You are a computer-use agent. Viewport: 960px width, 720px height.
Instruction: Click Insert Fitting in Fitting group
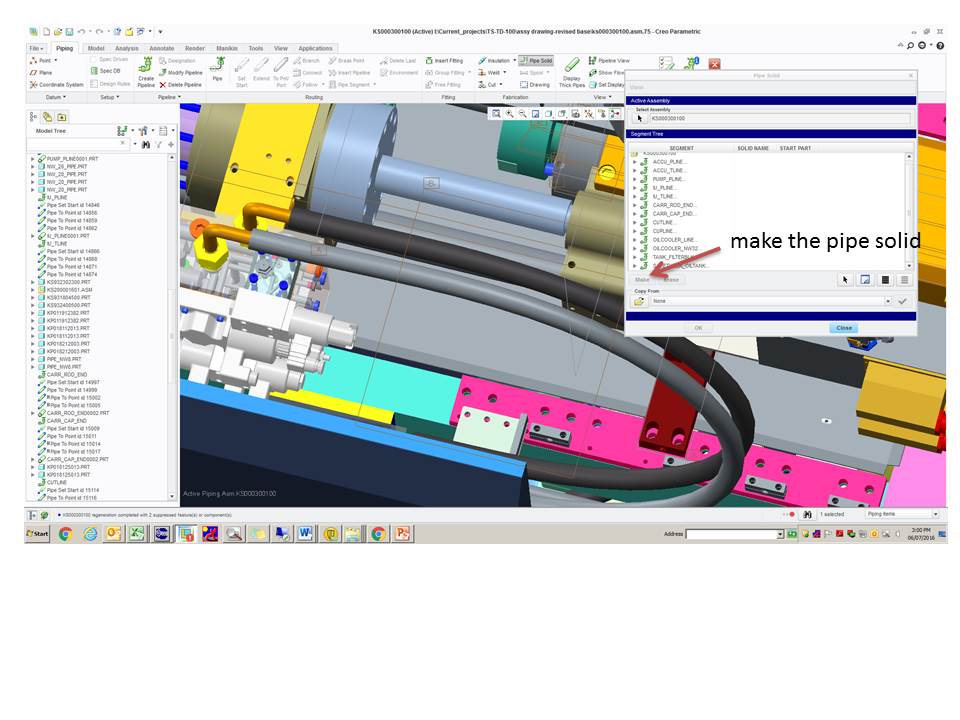point(444,61)
